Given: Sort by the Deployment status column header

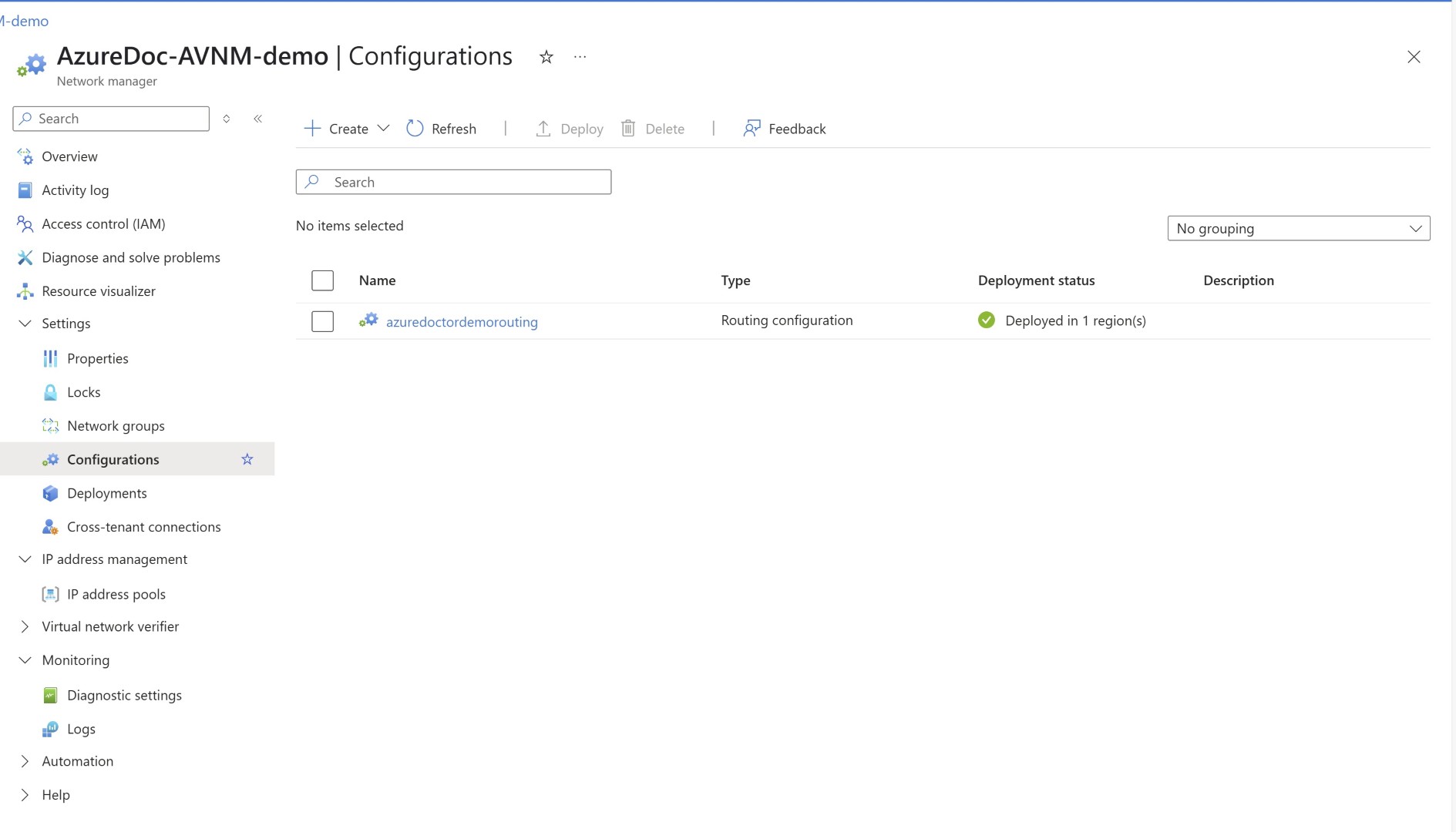Looking at the screenshot, I should (x=1036, y=280).
